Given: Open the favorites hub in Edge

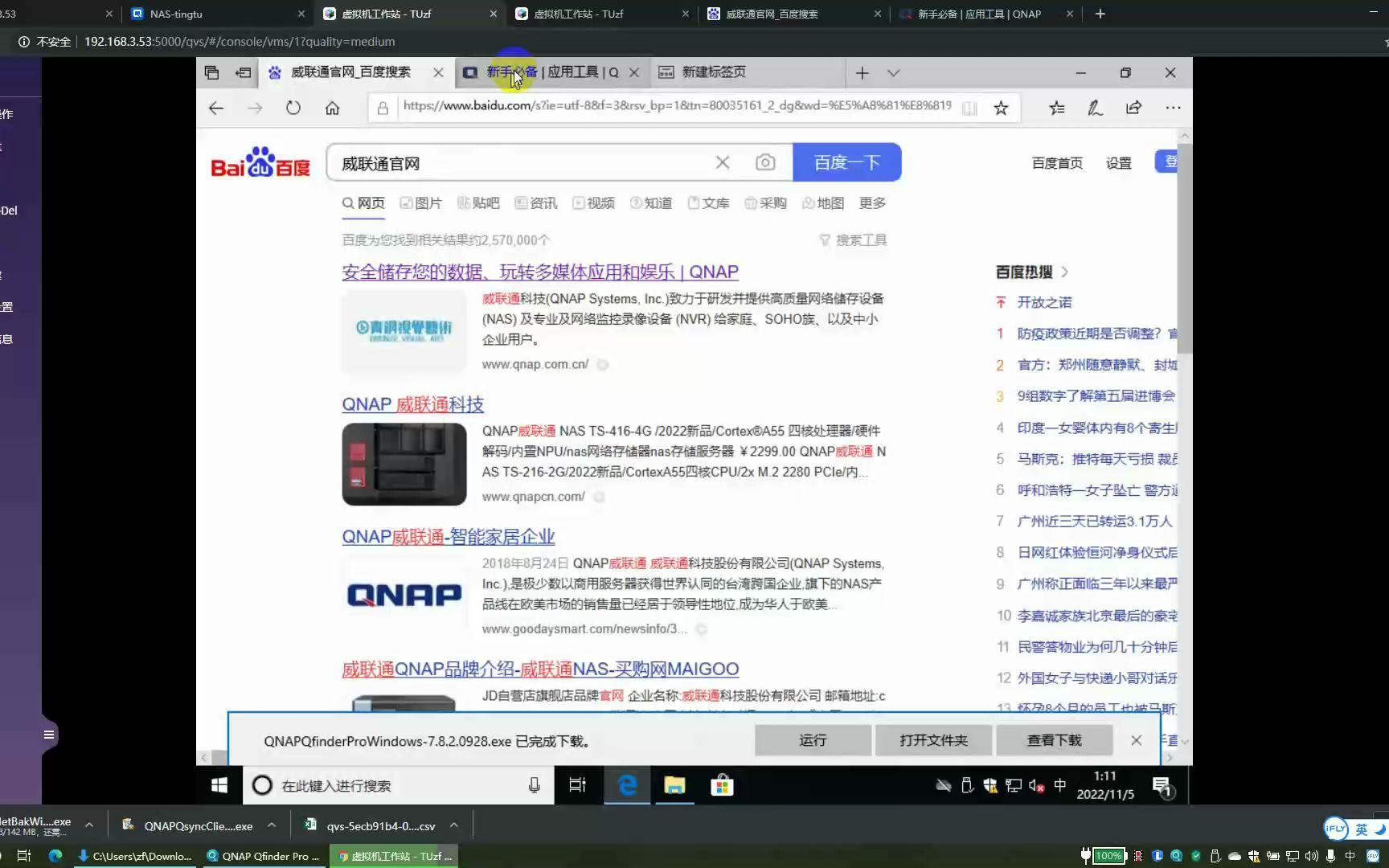Looking at the screenshot, I should click(x=1056, y=107).
